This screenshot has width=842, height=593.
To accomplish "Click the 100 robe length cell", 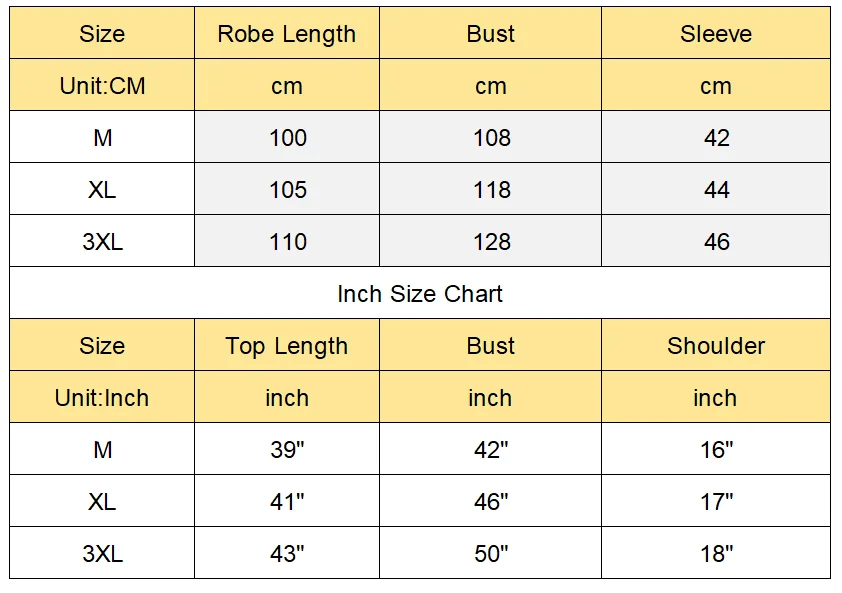I will (x=287, y=138).
